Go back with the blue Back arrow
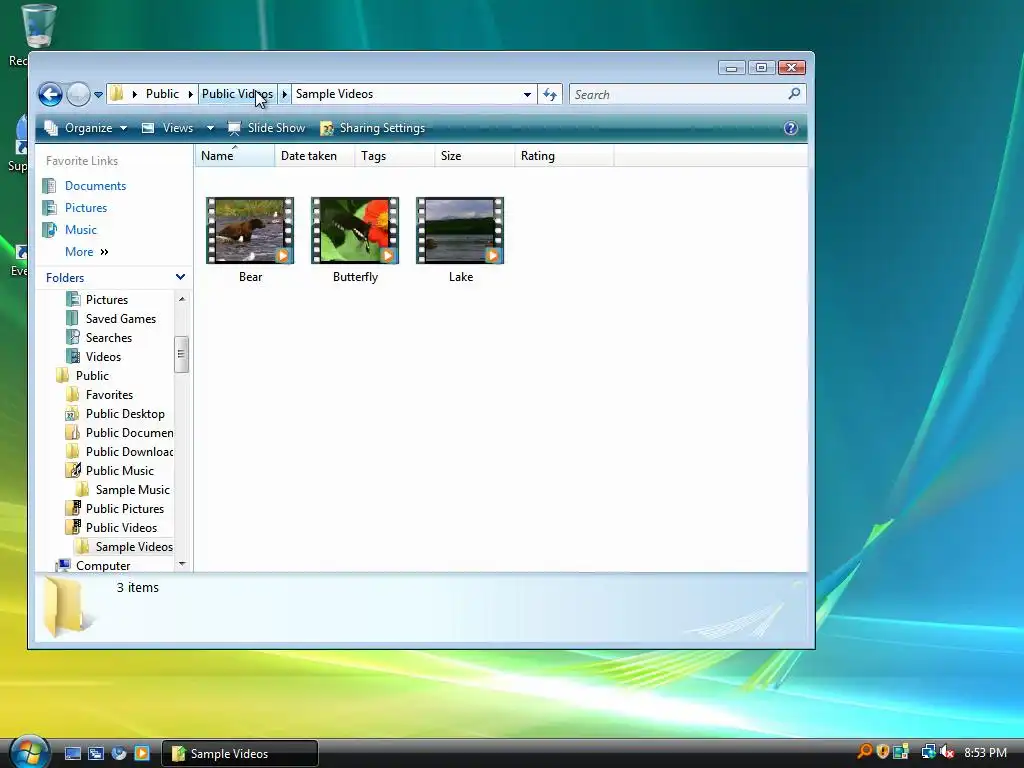Screen dimensions: 1024x768 click(50, 95)
